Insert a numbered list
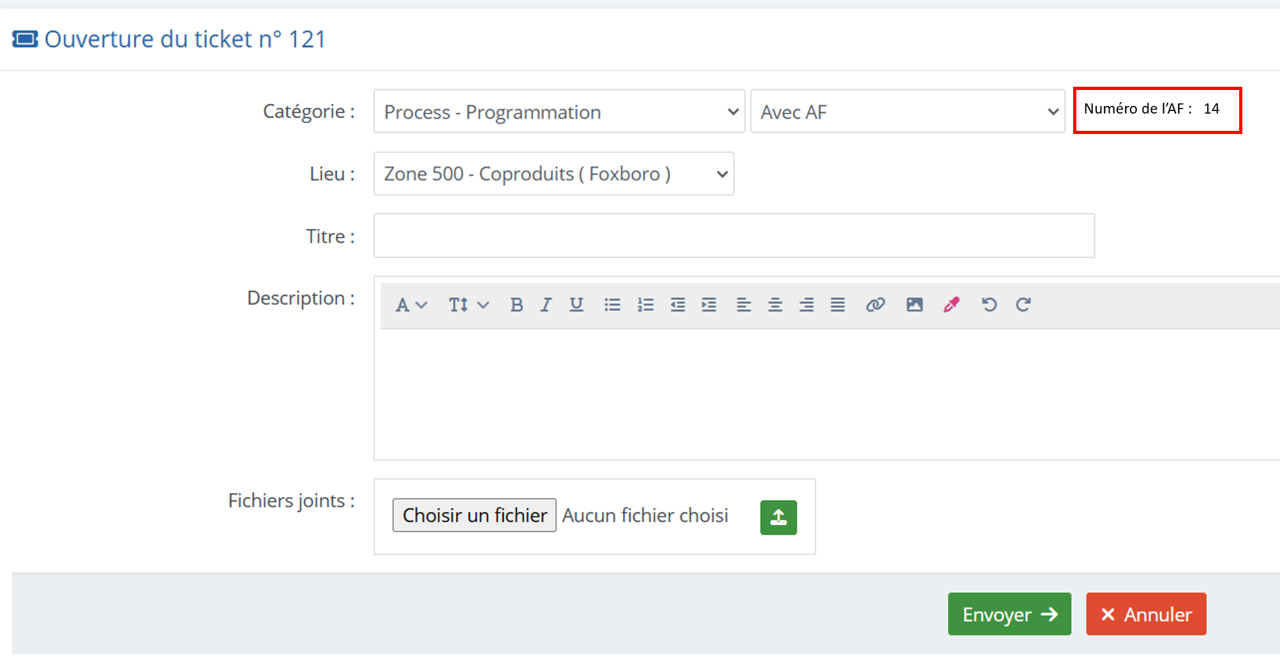Image resolution: width=1280 pixels, height=668 pixels. coord(645,305)
